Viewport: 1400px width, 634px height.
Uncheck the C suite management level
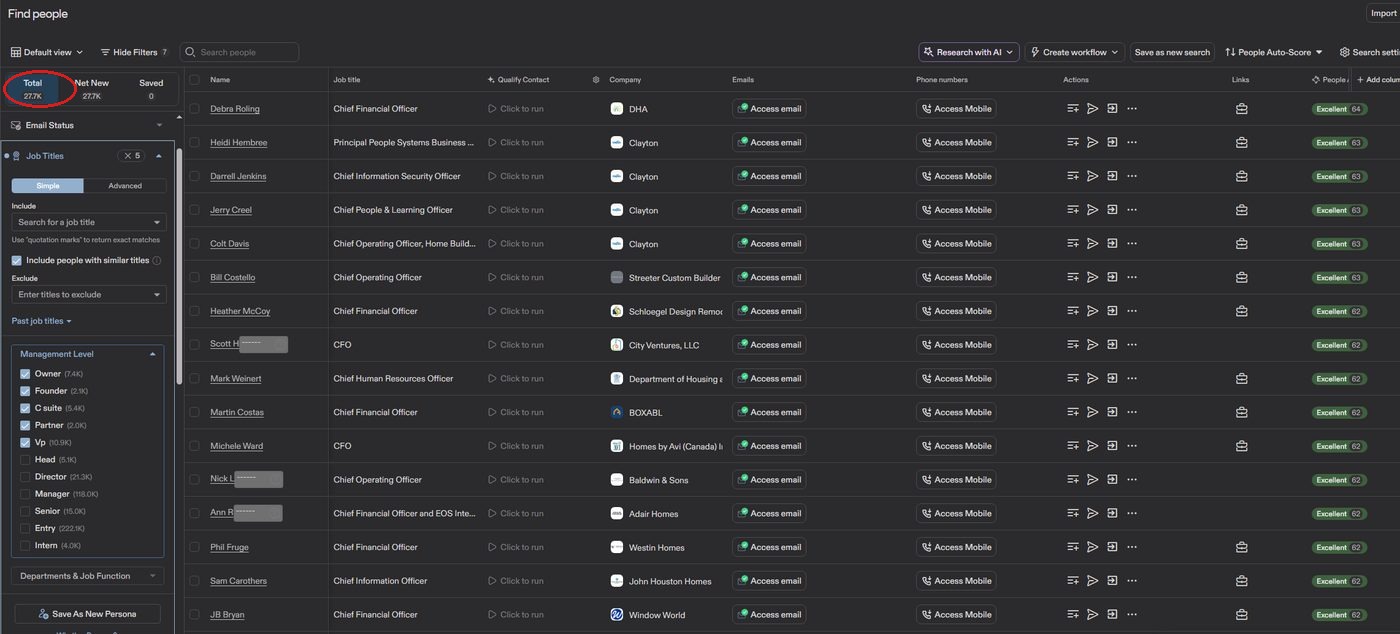pyautogui.click(x=25, y=408)
